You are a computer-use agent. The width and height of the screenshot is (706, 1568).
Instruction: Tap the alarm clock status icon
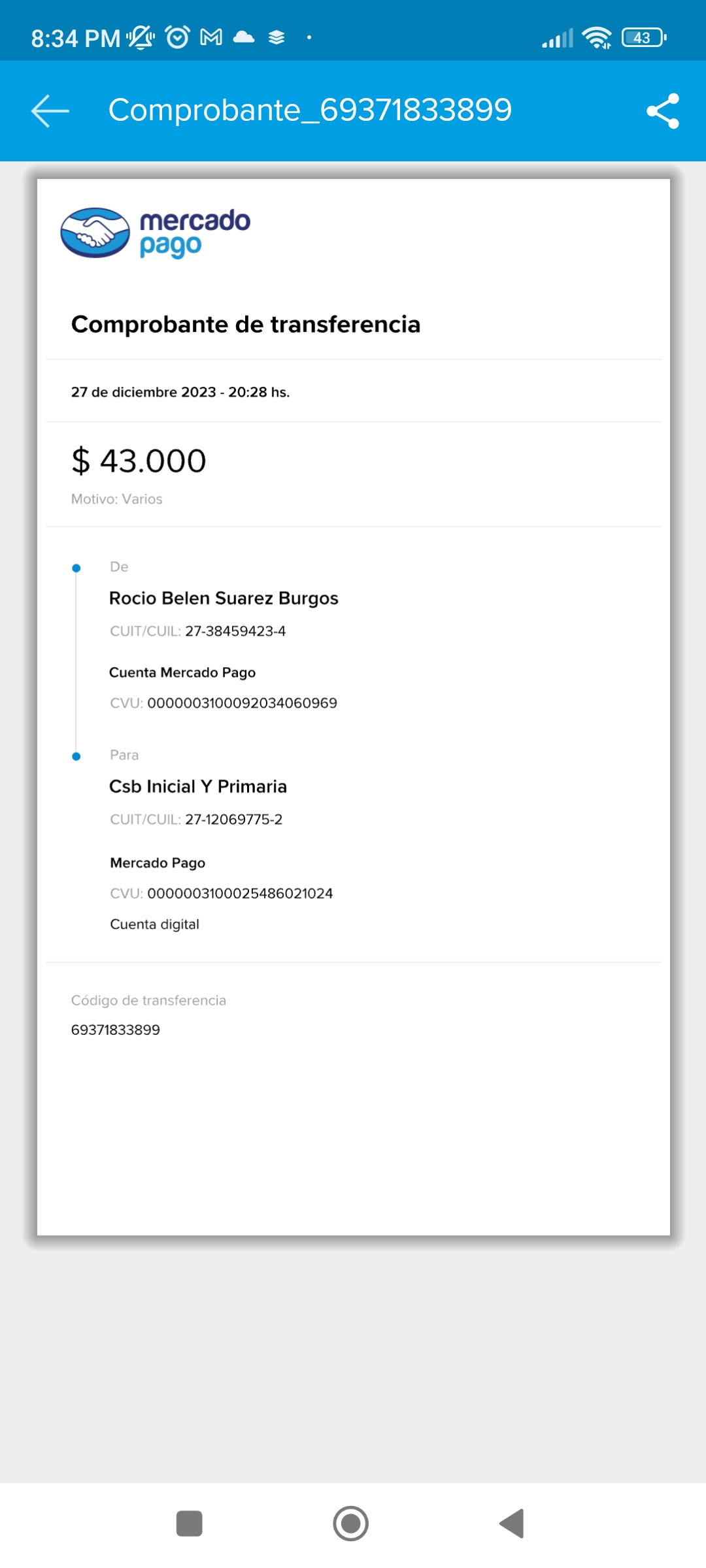(178, 37)
